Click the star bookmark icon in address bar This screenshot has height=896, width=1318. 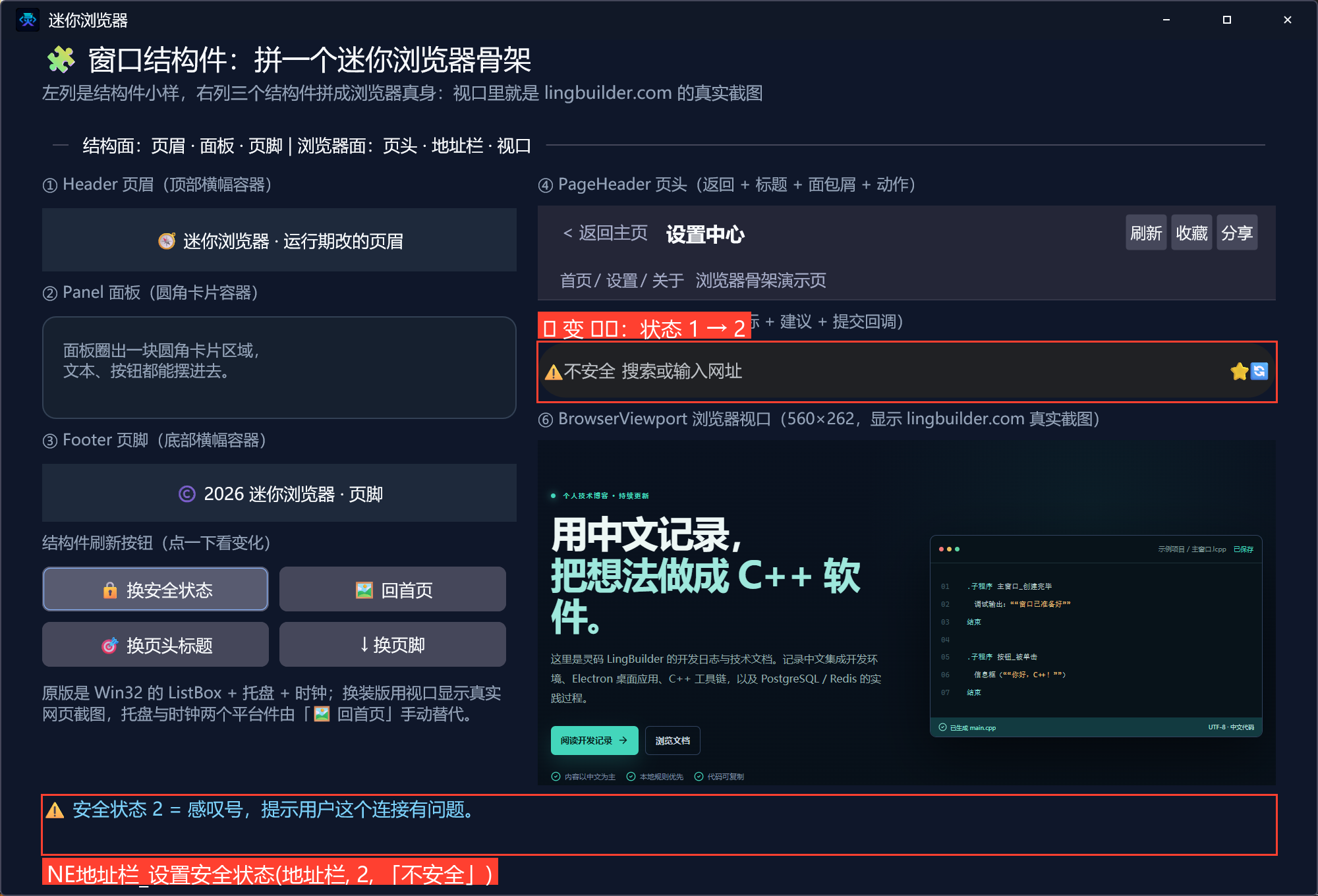(x=1239, y=372)
